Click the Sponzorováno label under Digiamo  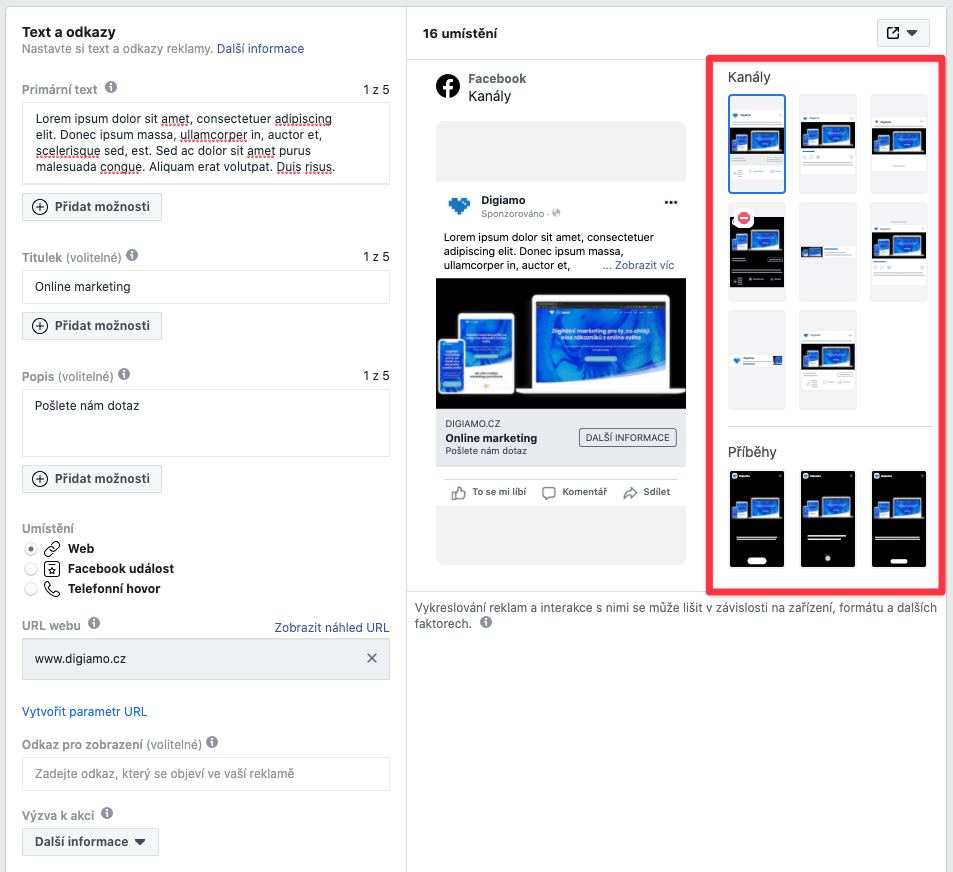[512, 214]
